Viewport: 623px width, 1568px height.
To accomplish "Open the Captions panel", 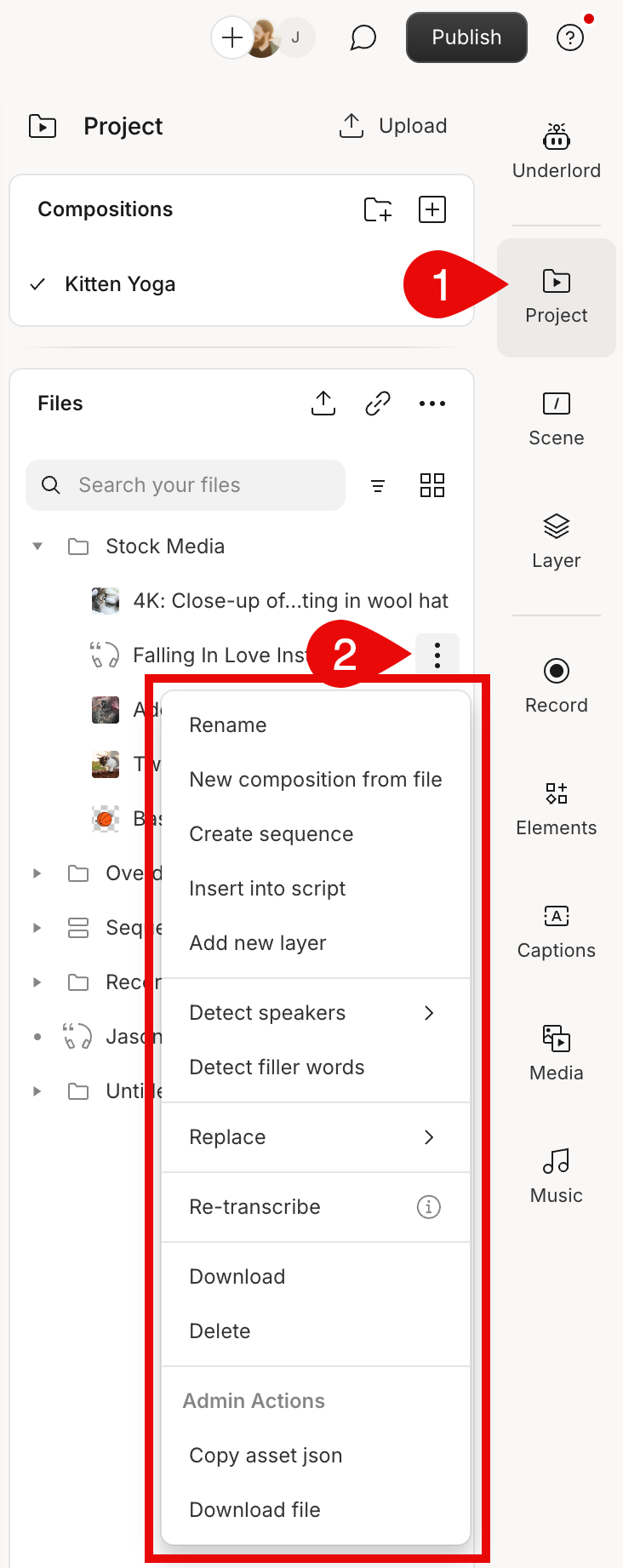I will tap(556, 930).
